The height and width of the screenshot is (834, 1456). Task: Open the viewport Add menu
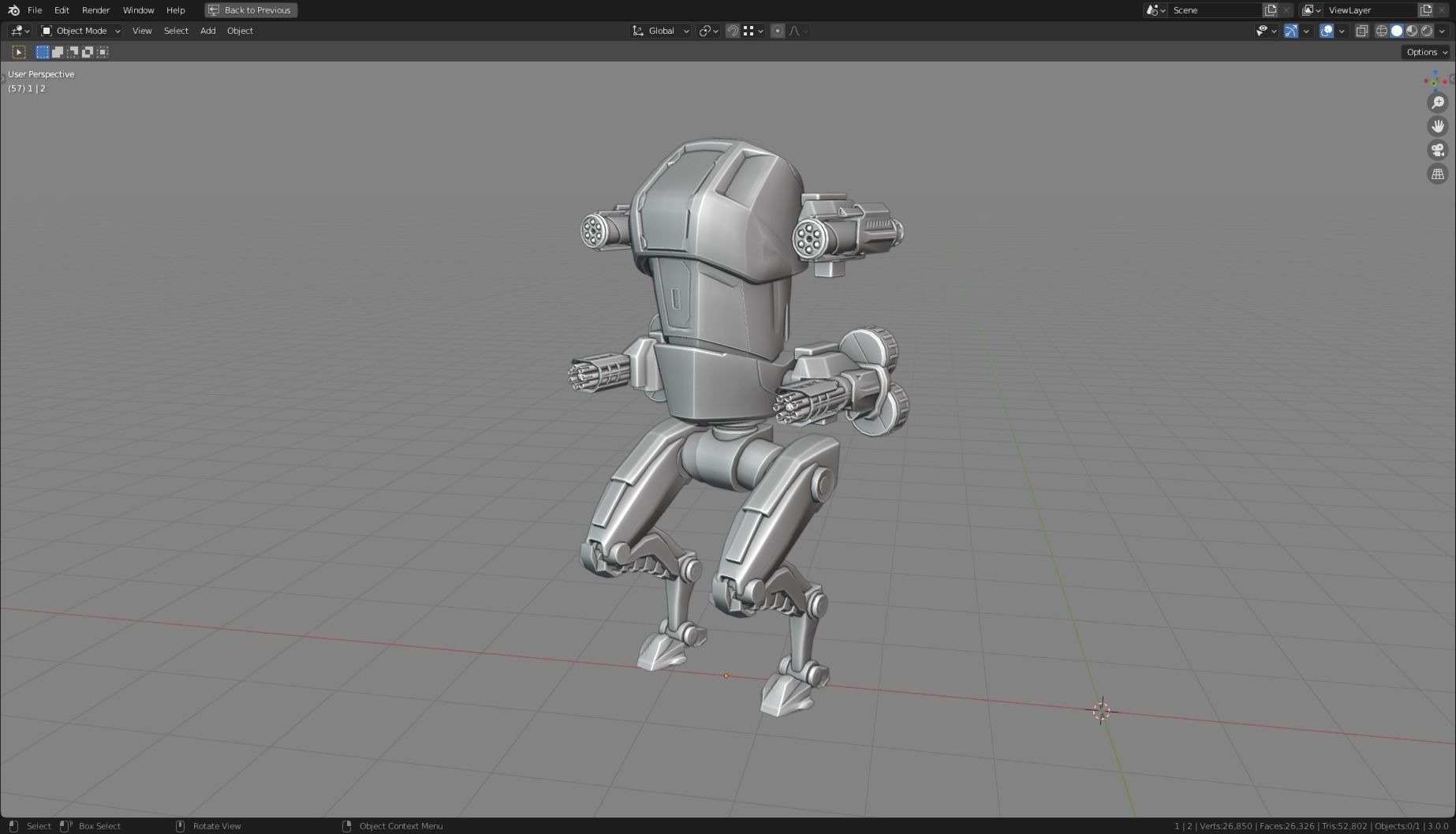point(207,31)
